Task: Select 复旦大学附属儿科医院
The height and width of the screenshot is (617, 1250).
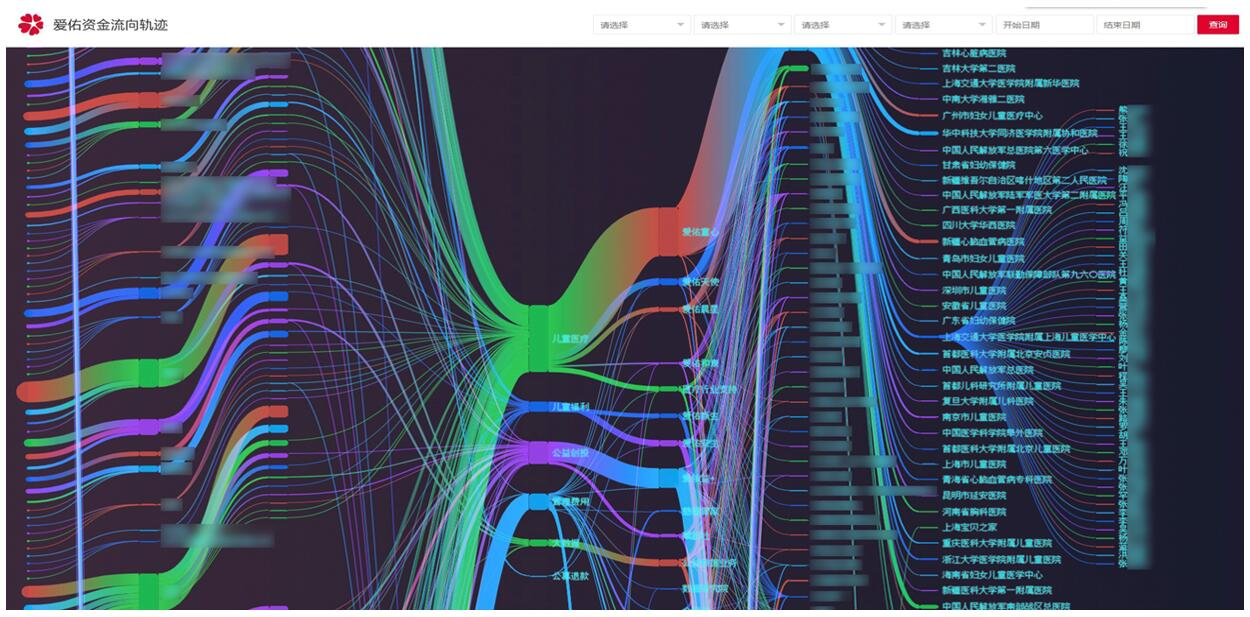Action: click(x=988, y=401)
